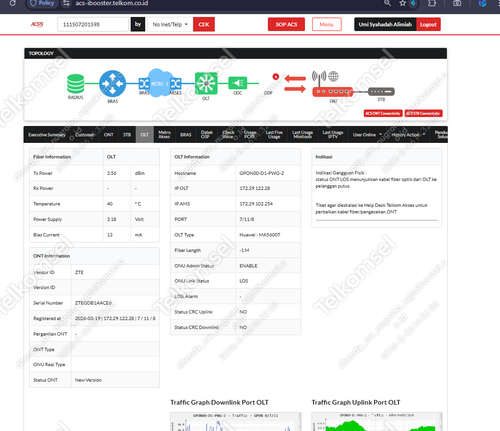Open the browser extensions puzzle icon
Viewport: 500px width, 431px height.
click(432, 3)
